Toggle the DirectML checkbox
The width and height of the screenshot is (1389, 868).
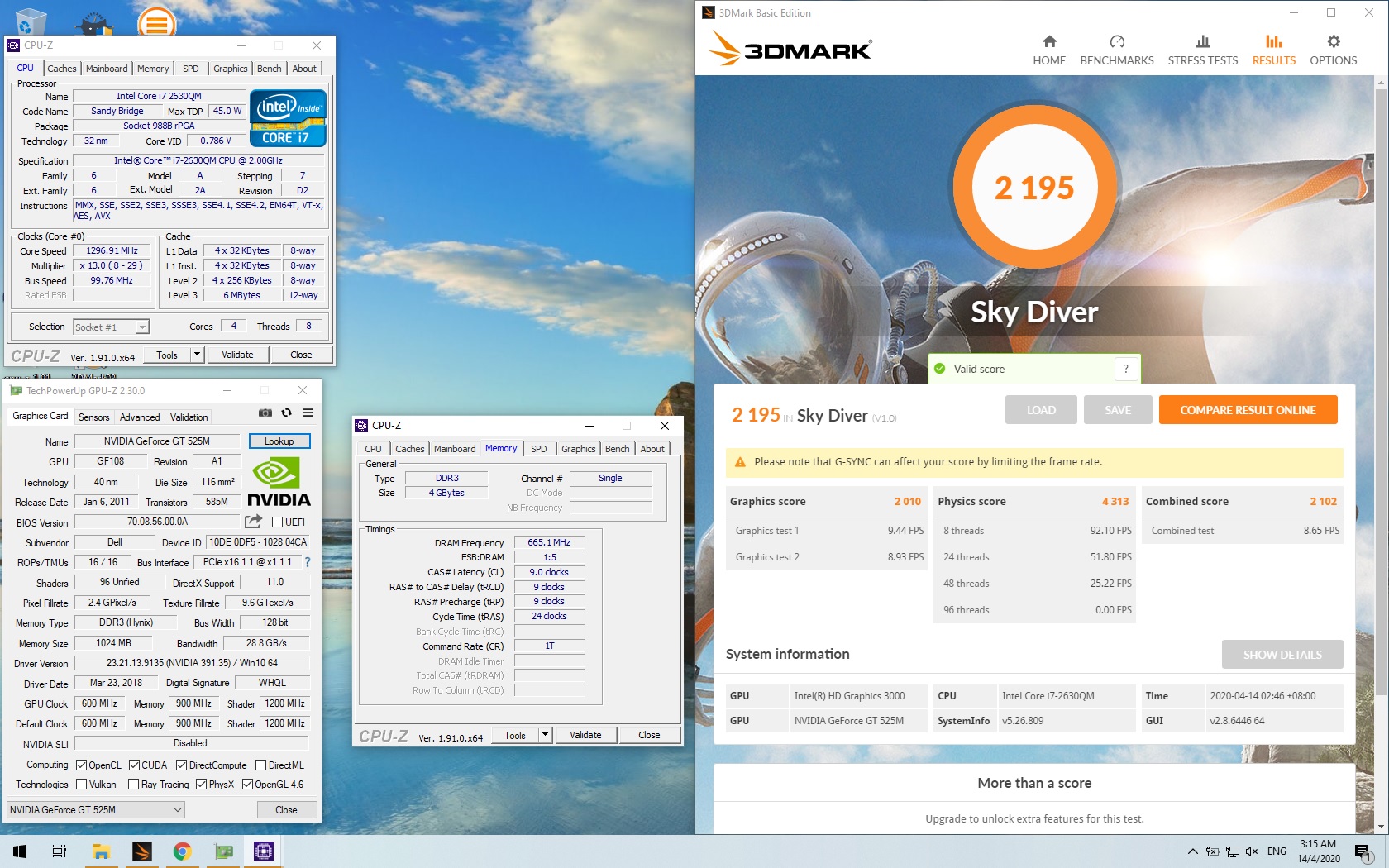click(x=260, y=765)
